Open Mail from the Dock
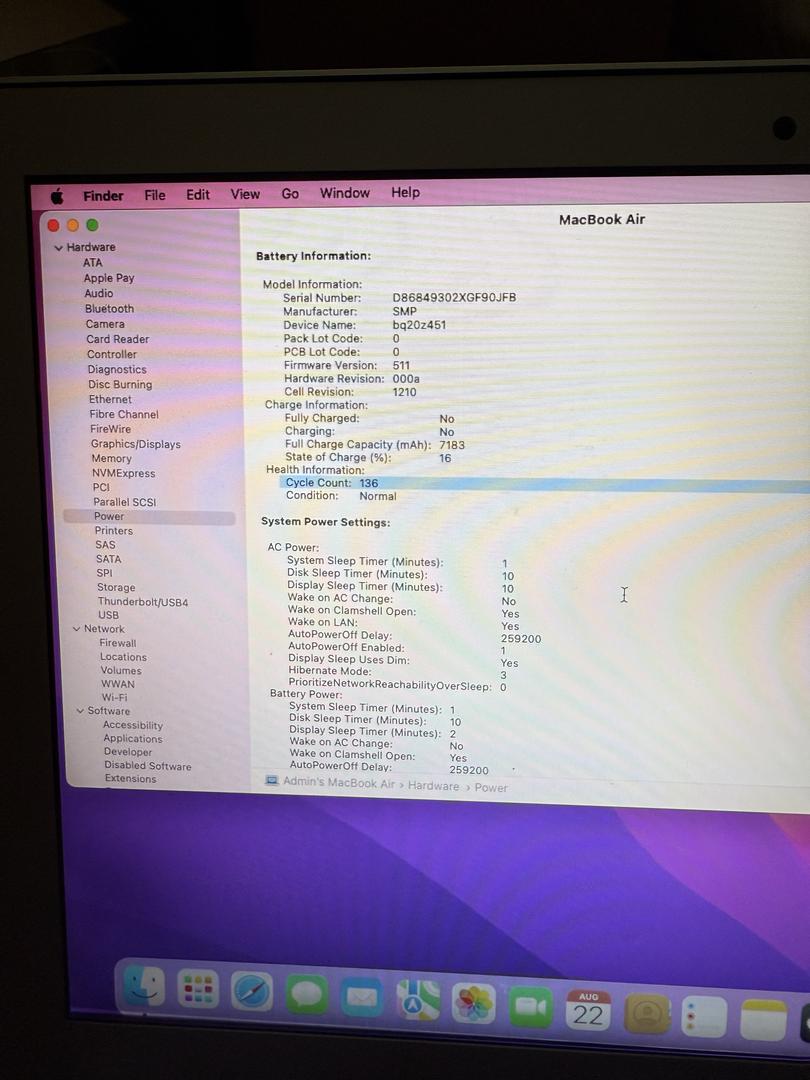The height and width of the screenshot is (1080, 810). (362, 997)
